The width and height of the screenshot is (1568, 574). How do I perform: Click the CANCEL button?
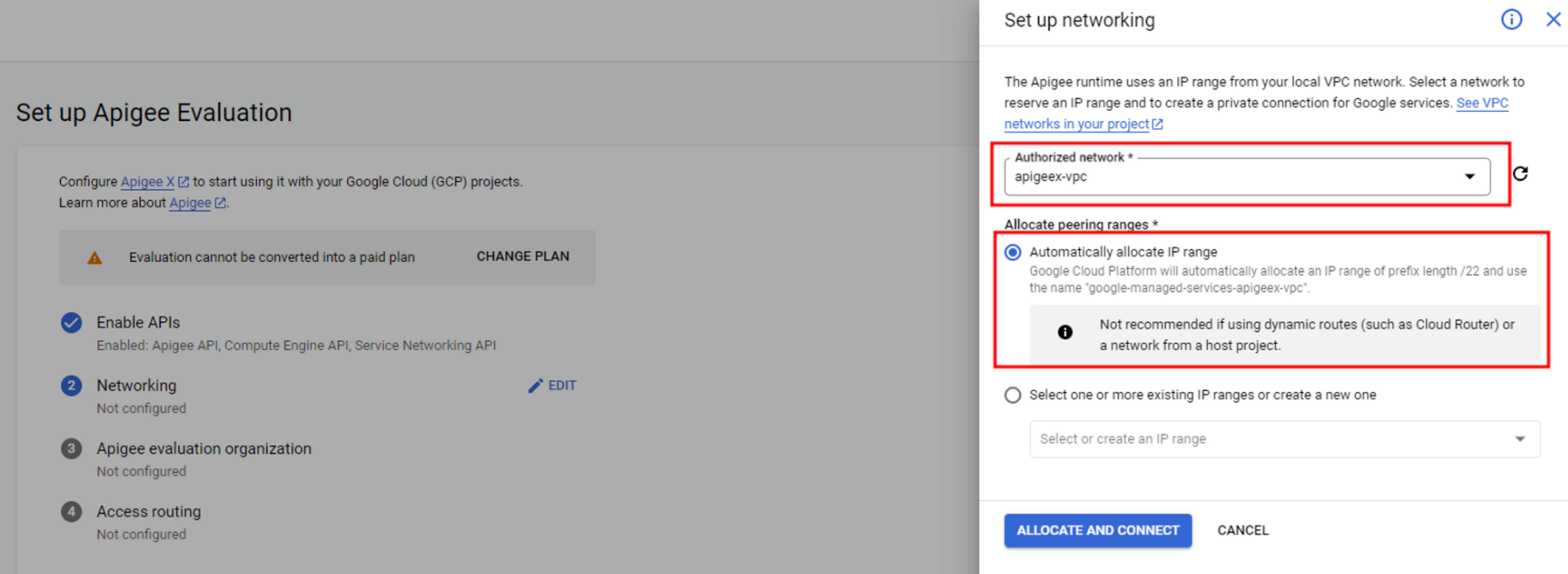point(1242,530)
